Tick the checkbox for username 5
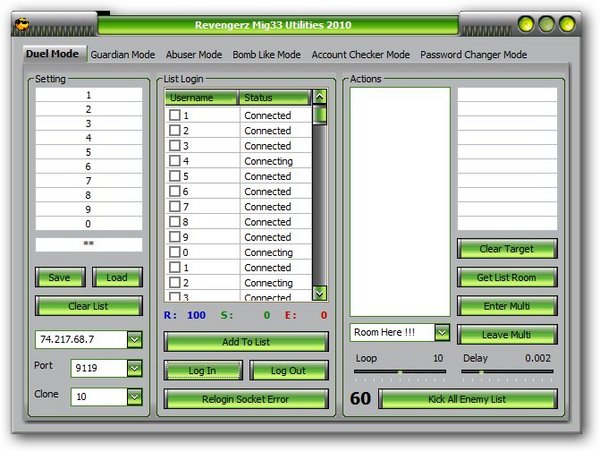This screenshot has width=600, height=452. coord(174,176)
